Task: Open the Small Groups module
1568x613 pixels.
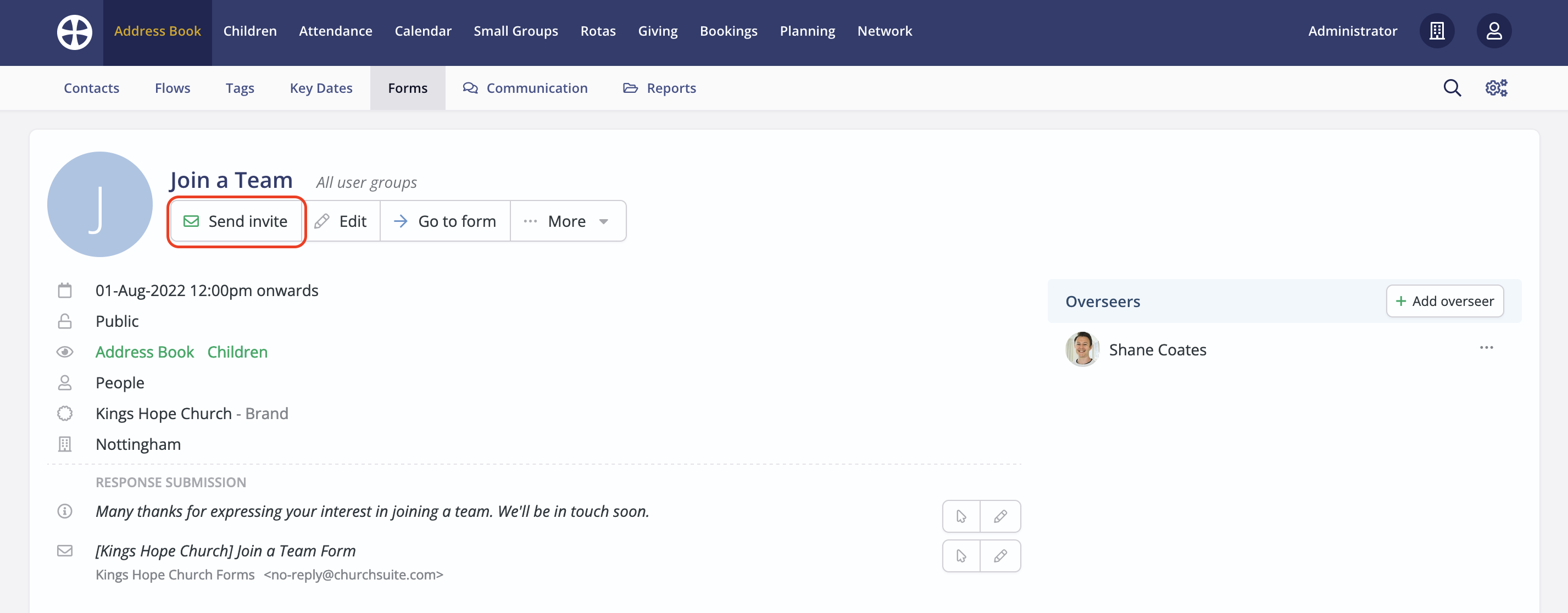Action: click(515, 31)
